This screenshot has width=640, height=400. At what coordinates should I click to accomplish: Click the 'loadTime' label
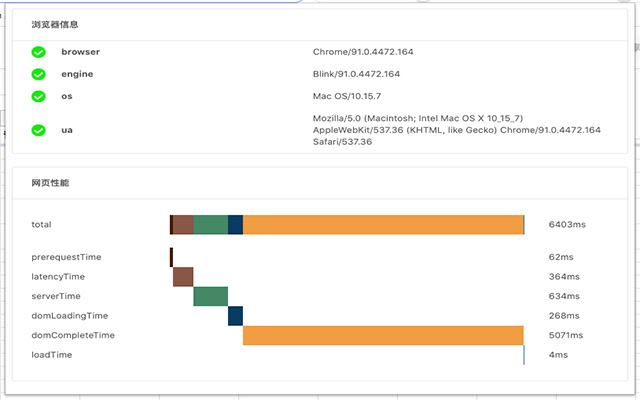tap(51, 355)
